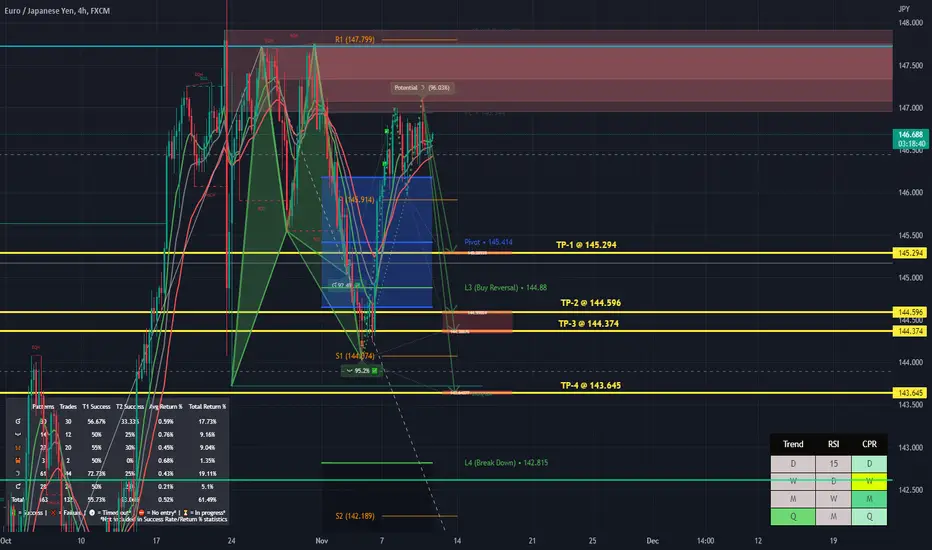Click the T1 Success column header
The height and width of the screenshot is (550, 932).
[96, 407]
